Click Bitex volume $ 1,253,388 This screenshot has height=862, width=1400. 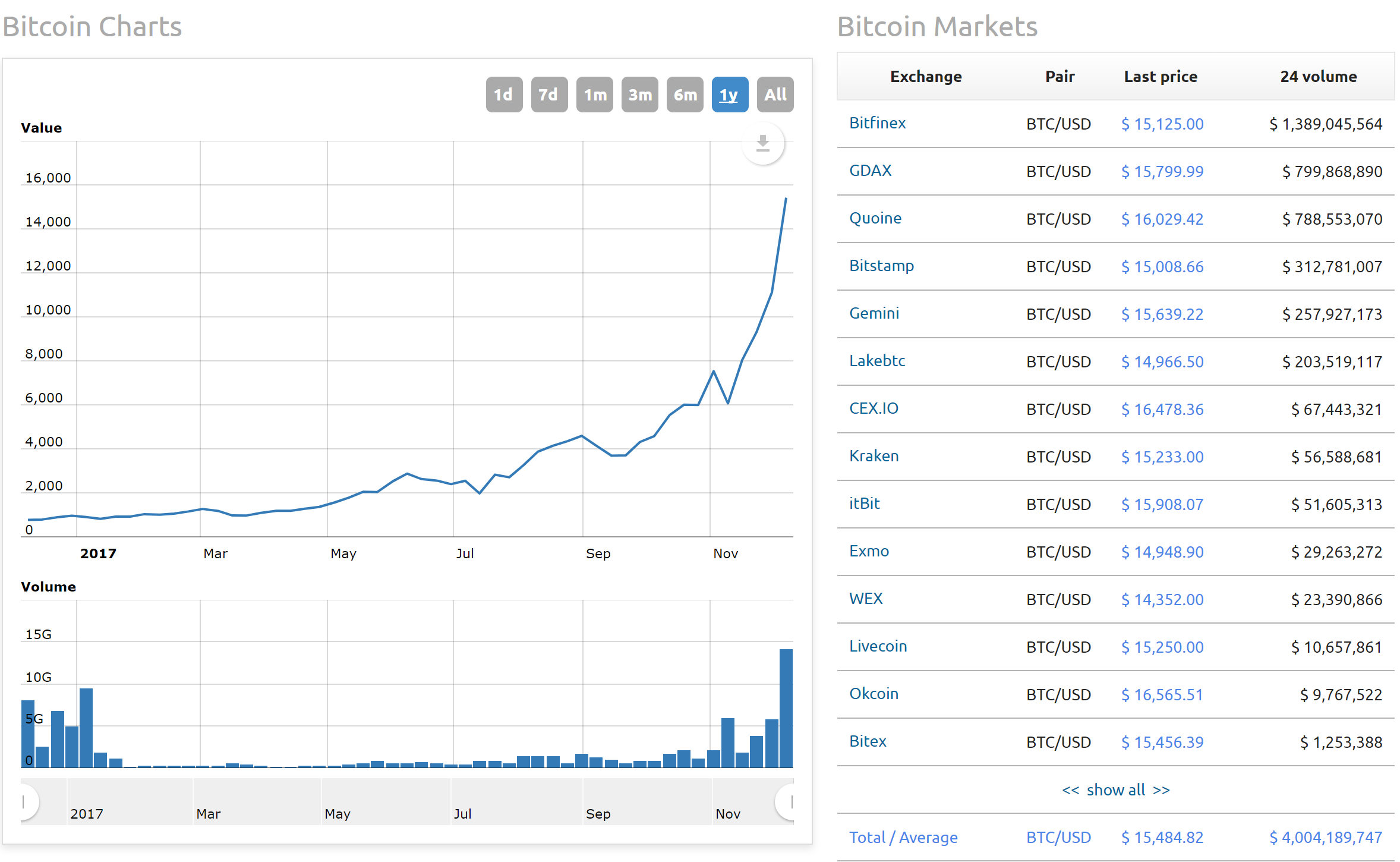1341,742
